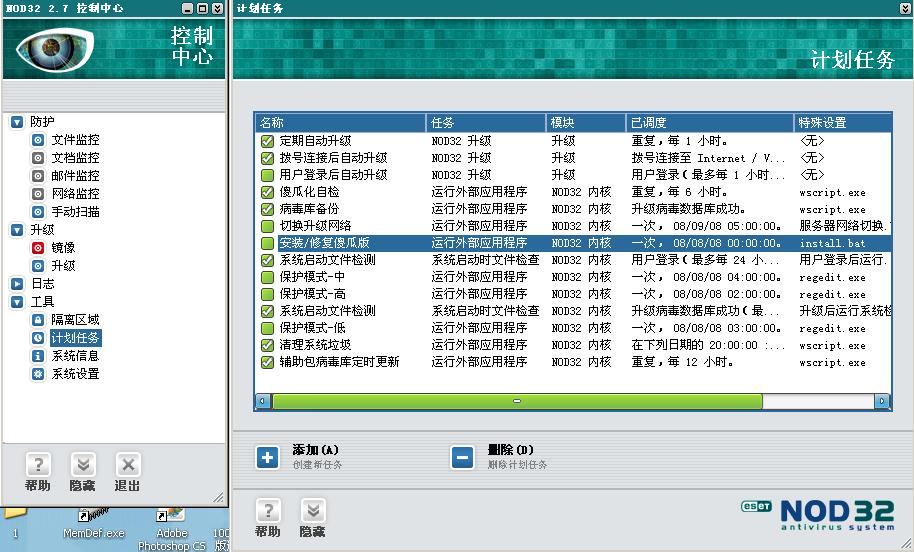
Task: Select the 病毒库备份 task name
Action: pyautogui.click(x=309, y=209)
